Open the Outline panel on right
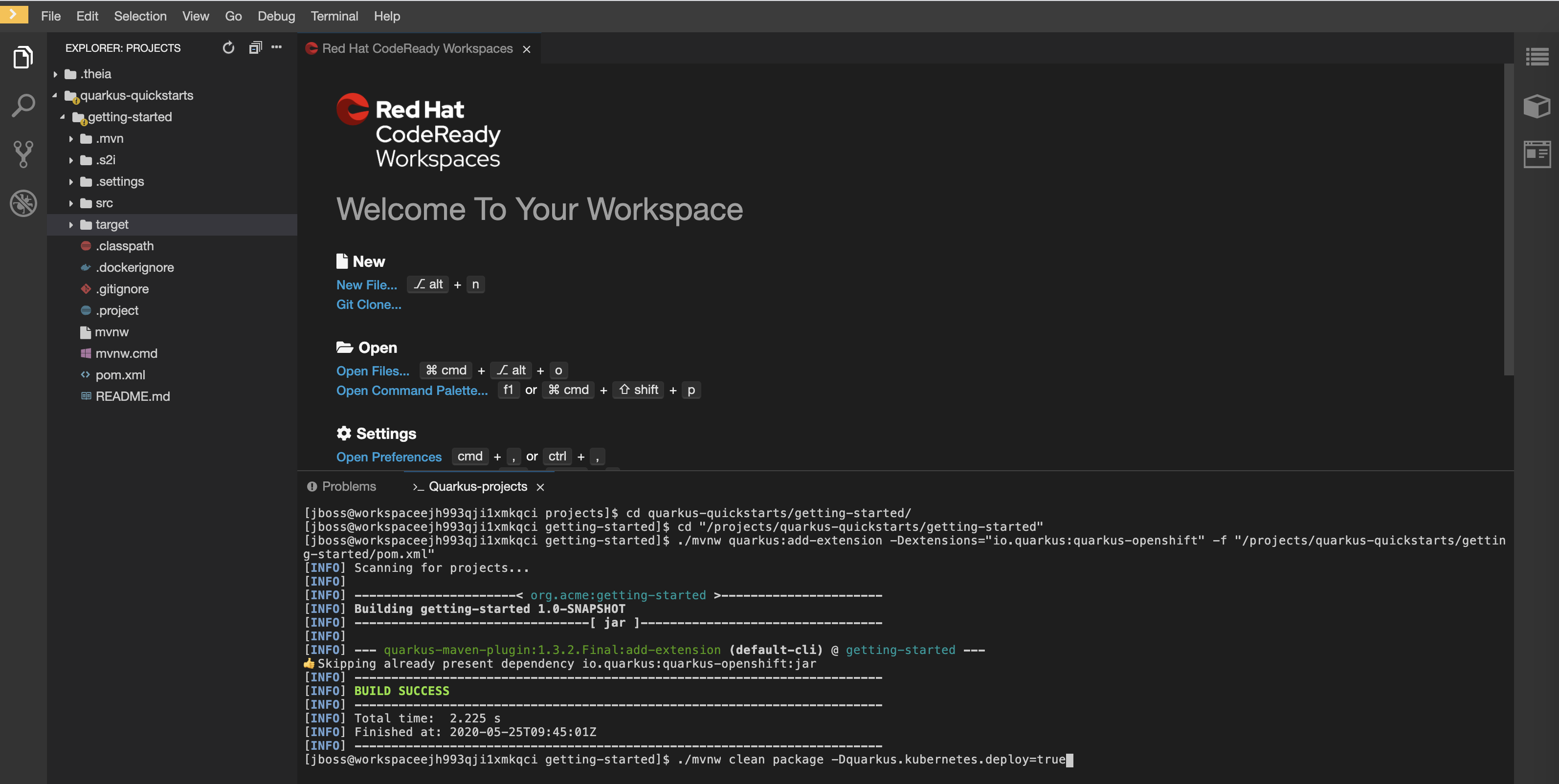Viewport: 1559px width, 784px height. tap(1537, 58)
